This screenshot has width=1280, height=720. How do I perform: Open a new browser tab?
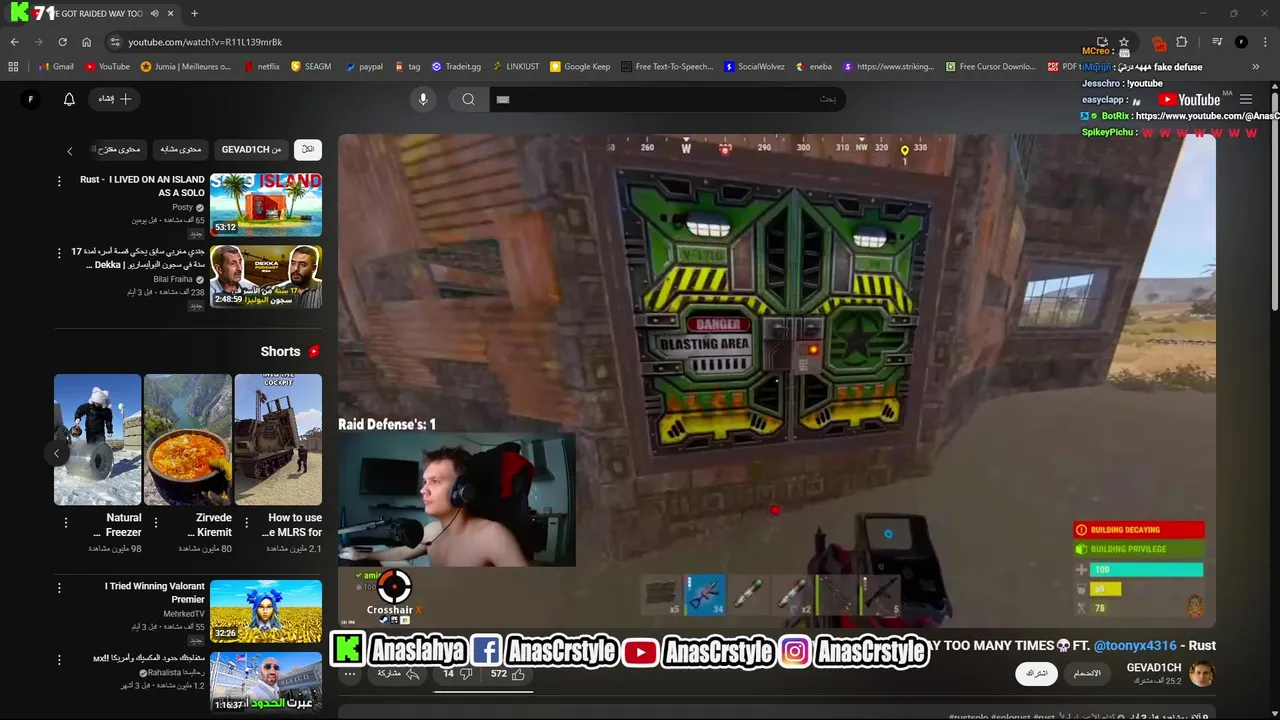tap(194, 14)
